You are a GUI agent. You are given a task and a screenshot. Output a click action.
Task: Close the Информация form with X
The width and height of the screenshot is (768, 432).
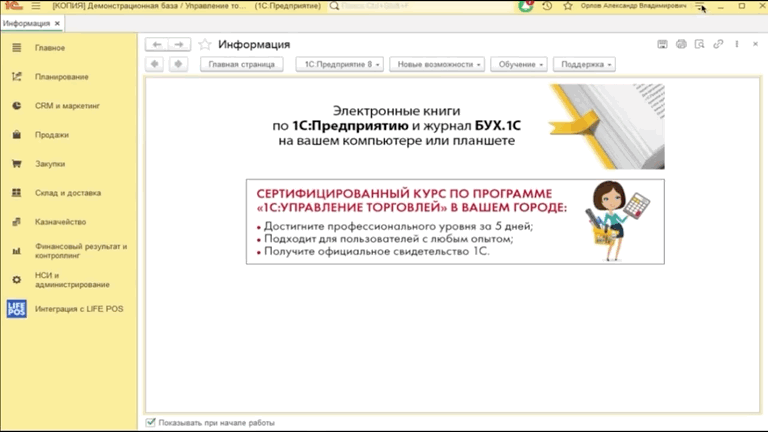tap(755, 44)
